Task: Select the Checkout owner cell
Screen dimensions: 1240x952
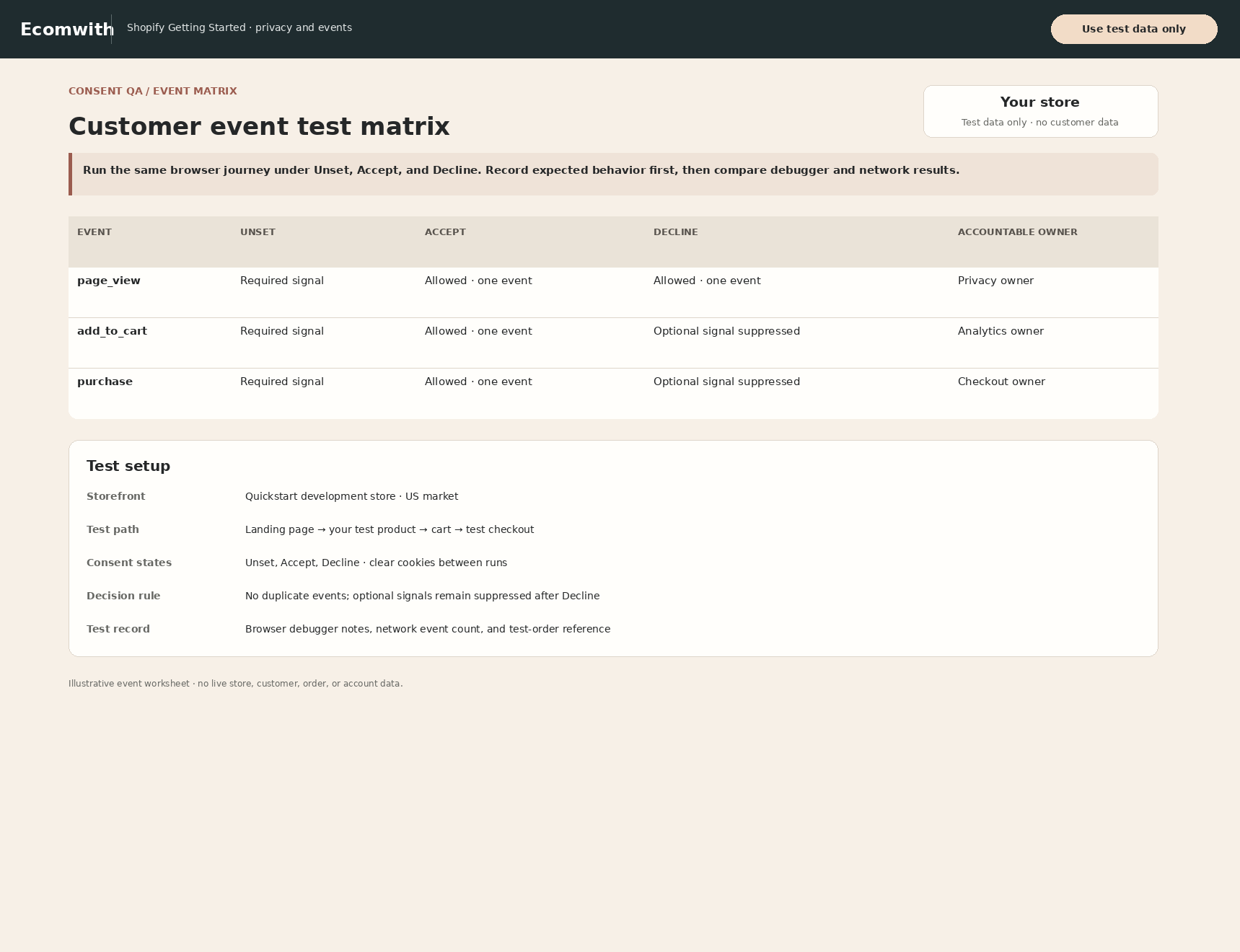Action: click(1001, 382)
